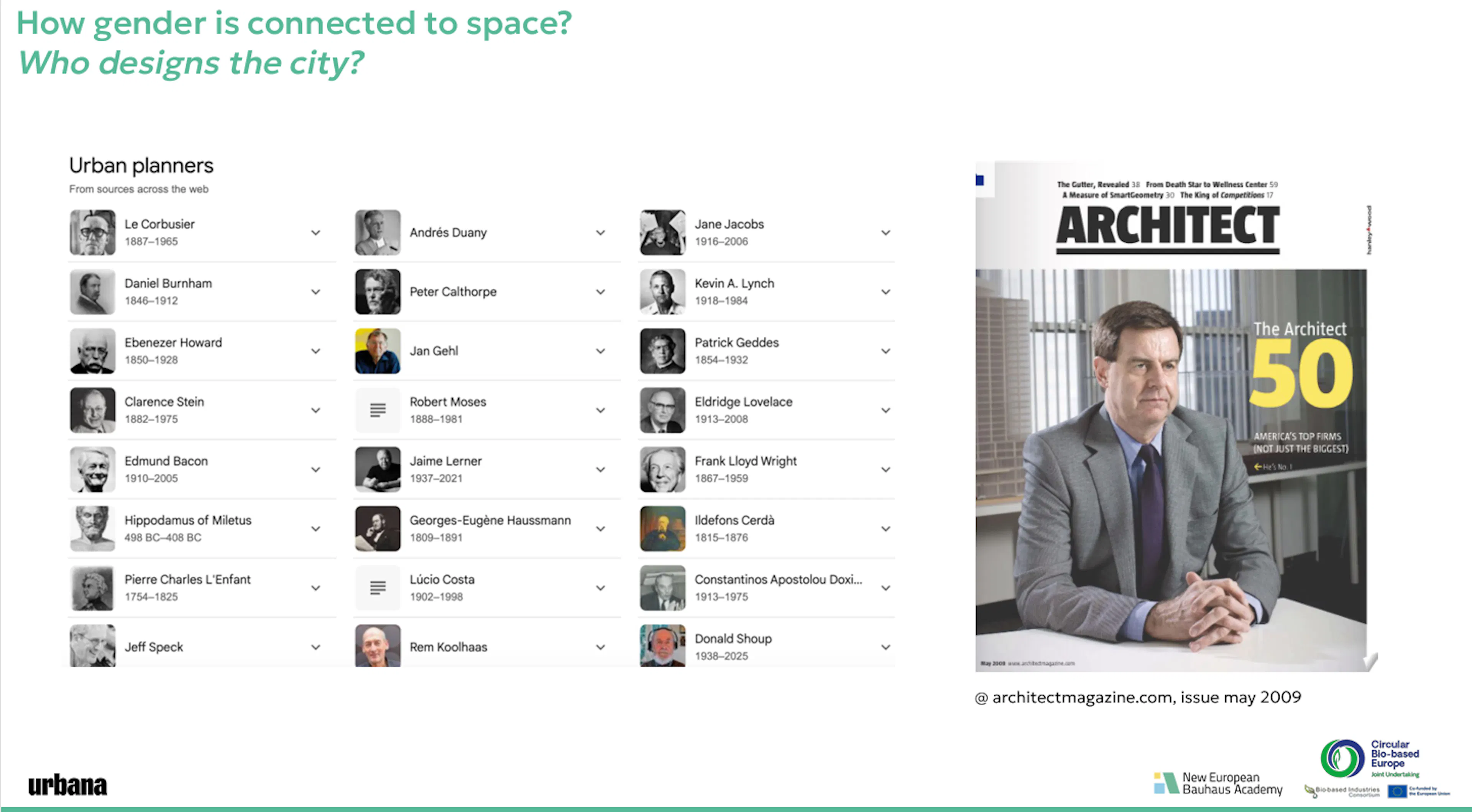Screen dimensions: 1472x812
Task: Click the "Eldridge Lovelace" name
Action: [x=743, y=402]
